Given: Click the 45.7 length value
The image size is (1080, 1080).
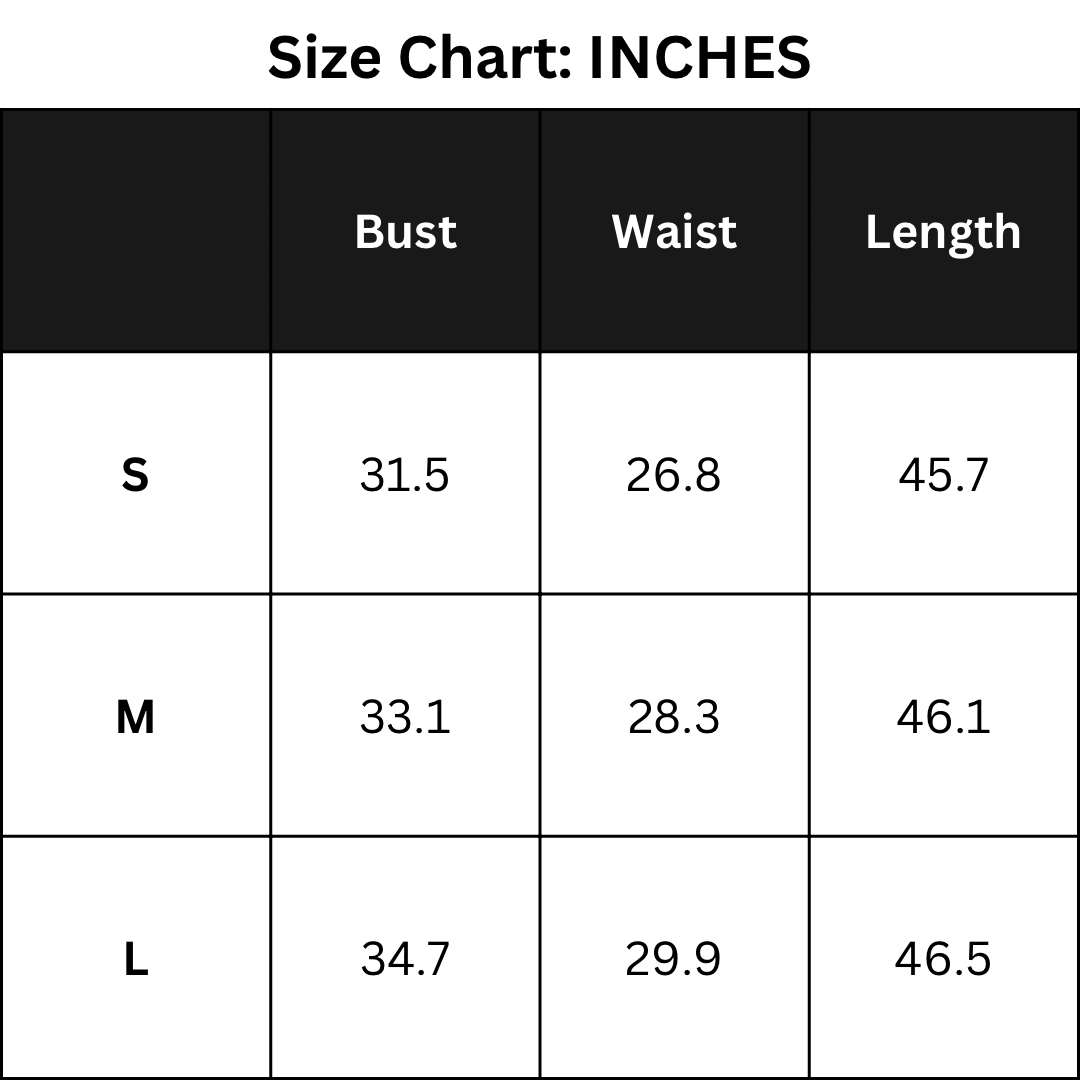Looking at the screenshot, I should pos(943,475).
